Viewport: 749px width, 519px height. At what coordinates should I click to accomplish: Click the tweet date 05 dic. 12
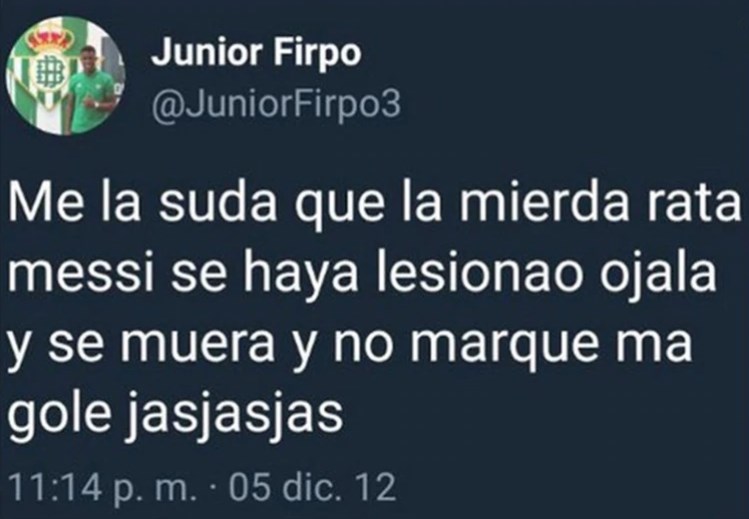[313, 487]
